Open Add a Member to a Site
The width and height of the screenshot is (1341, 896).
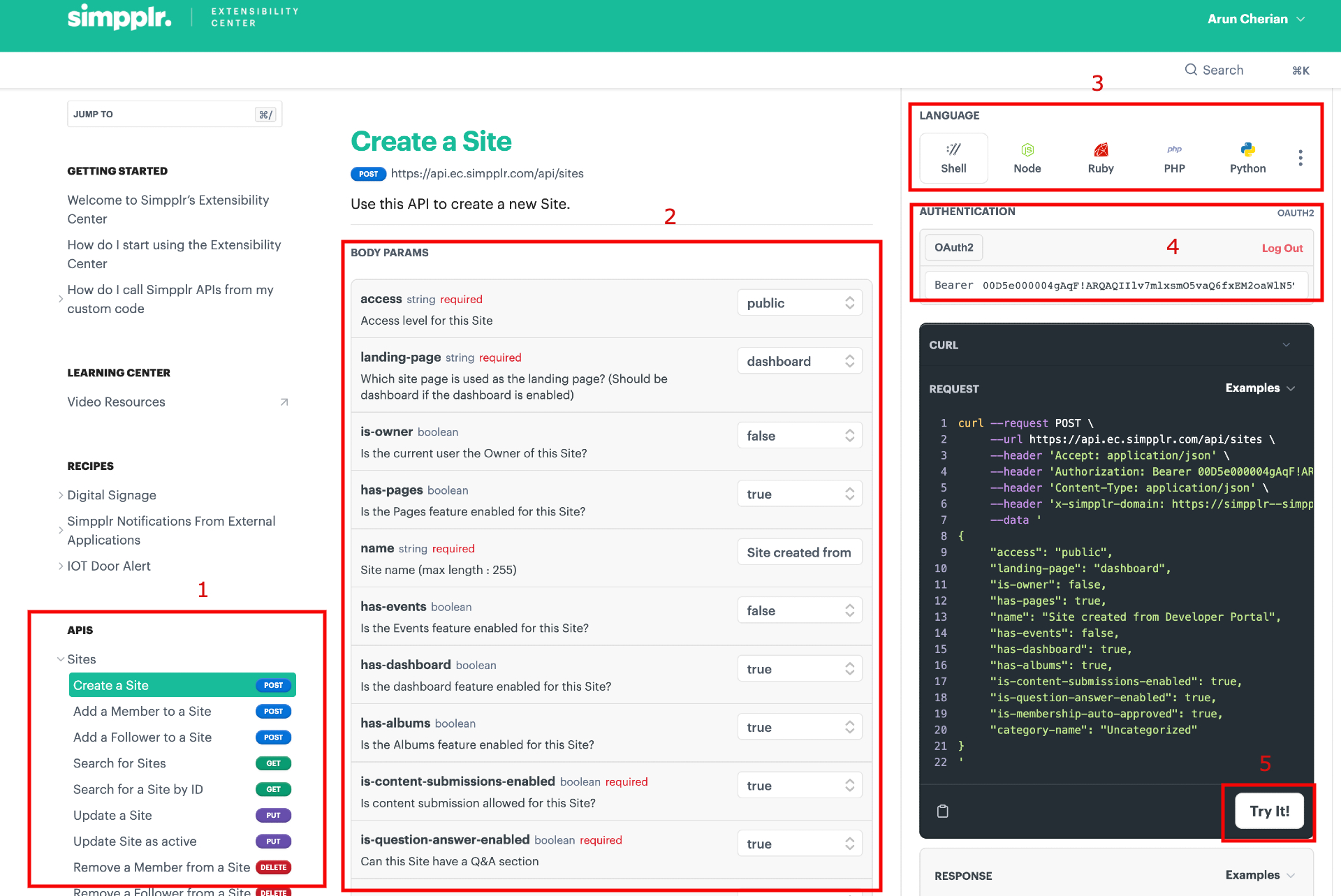click(142, 711)
